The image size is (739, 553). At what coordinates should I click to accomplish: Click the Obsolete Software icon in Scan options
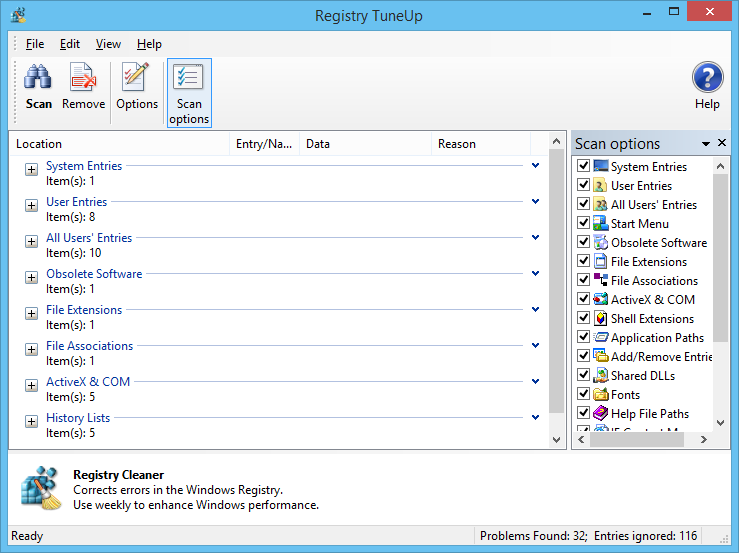tap(600, 242)
